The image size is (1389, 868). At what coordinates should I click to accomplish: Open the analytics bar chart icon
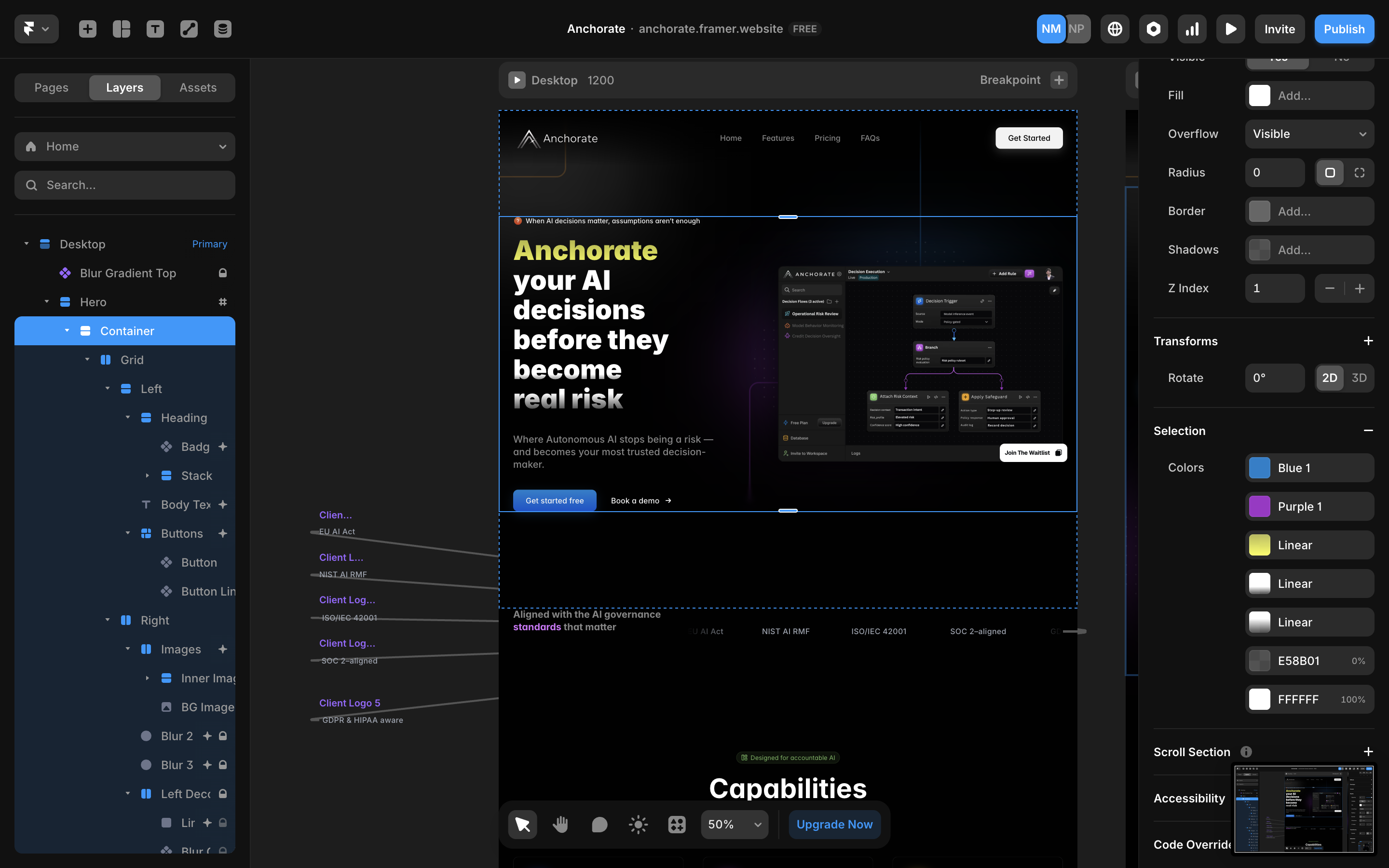click(x=1192, y=29)
